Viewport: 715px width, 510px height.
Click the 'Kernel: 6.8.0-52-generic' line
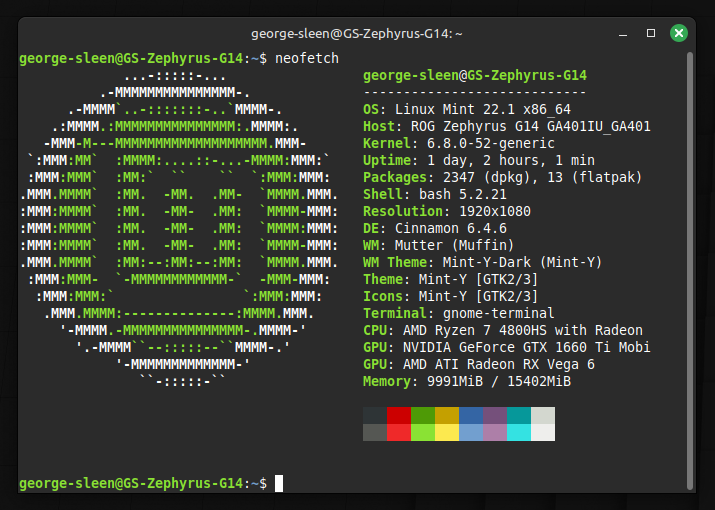click(459, 143)
